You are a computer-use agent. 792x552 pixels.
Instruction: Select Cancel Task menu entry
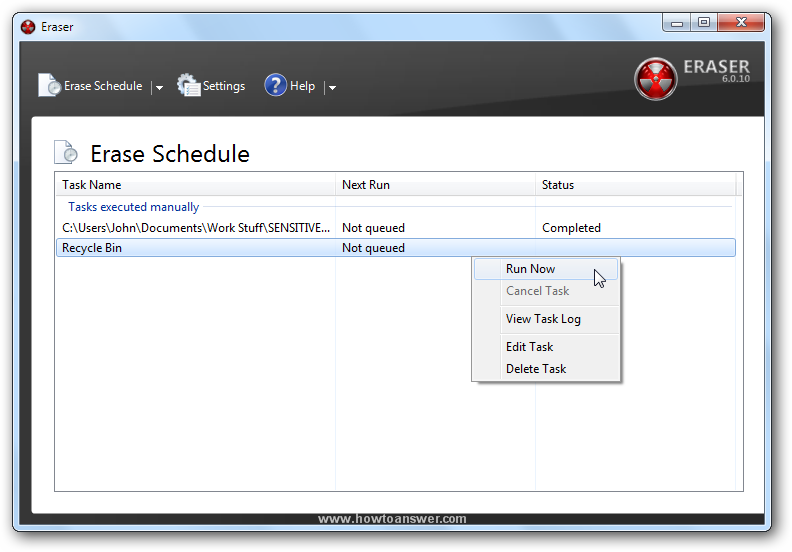pyautogui.click(x=546, y=291)
